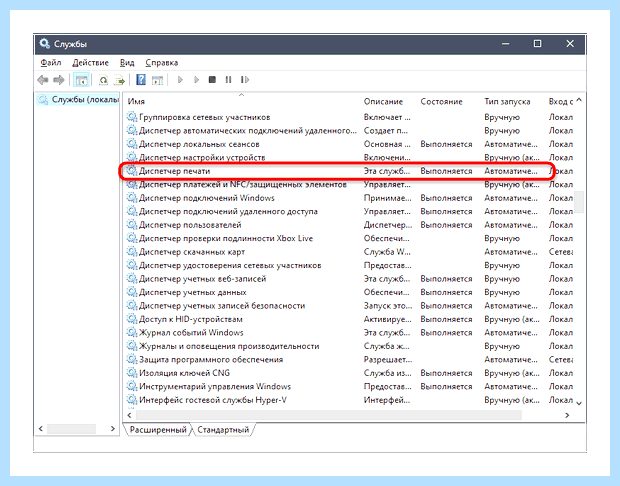Switch to the Стандартный tab
The height and width of the screenshot is (486, 620).
coord(223,429)
